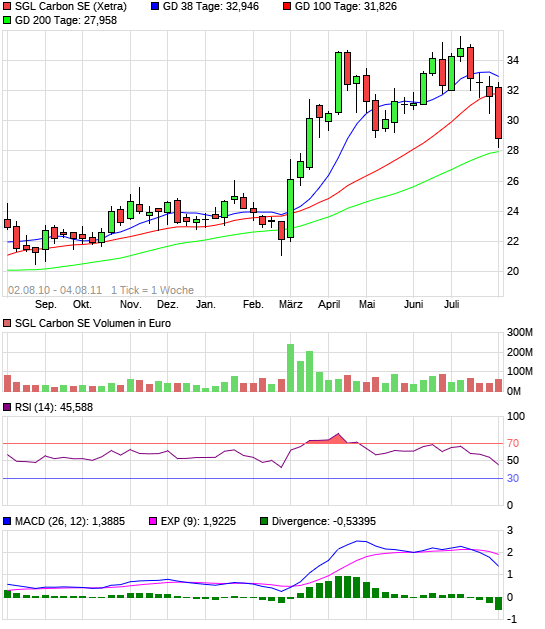Click the April label on the time axis
The image size is (545, 629).
pyautogui.click(x=329, y=304)
